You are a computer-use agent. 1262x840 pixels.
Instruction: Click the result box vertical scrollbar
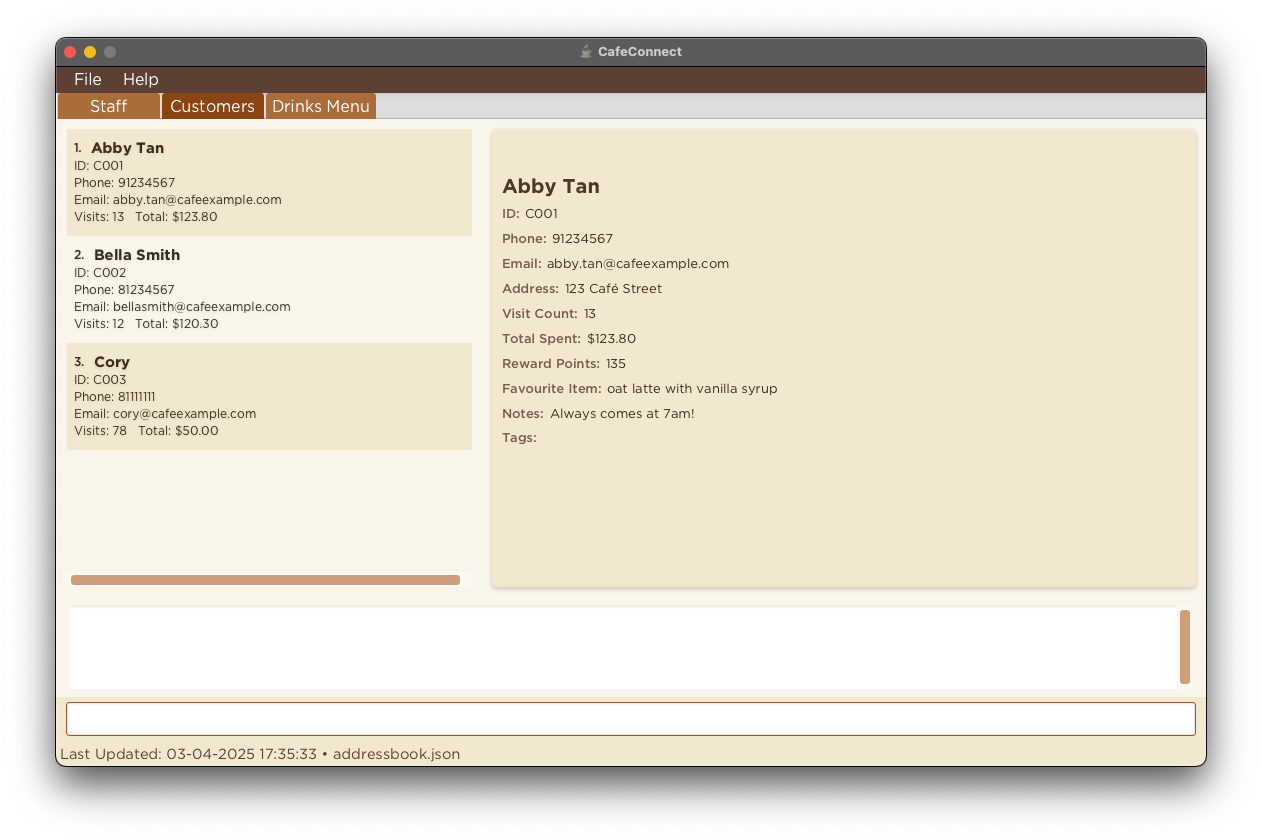[x=1185, y=647]
